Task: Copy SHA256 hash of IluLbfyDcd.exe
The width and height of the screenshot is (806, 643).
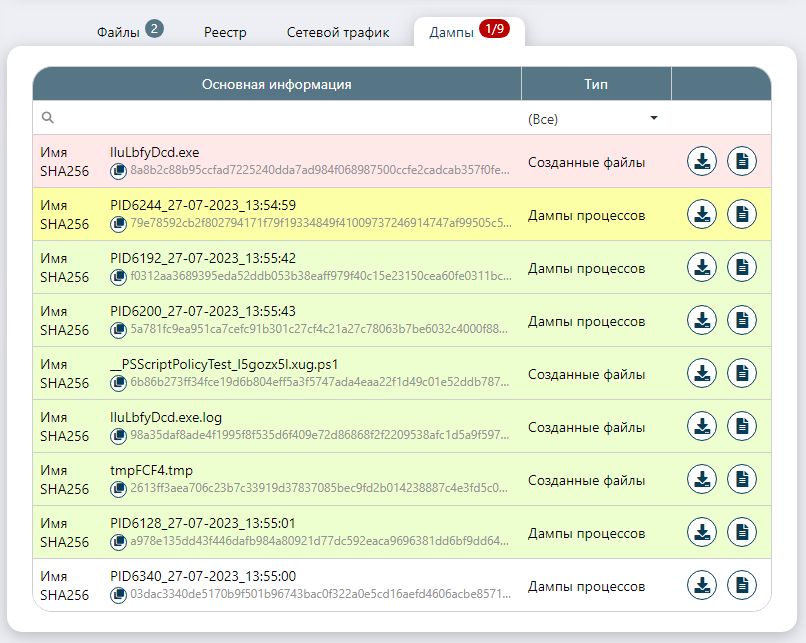Action: pos(119,171)
